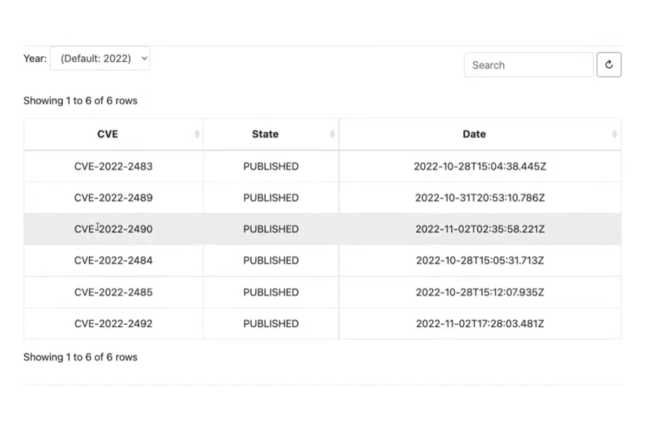The image size is (650, 433).
Task: Click the sort arrows in State column header
Action: [x=332, y=134]
